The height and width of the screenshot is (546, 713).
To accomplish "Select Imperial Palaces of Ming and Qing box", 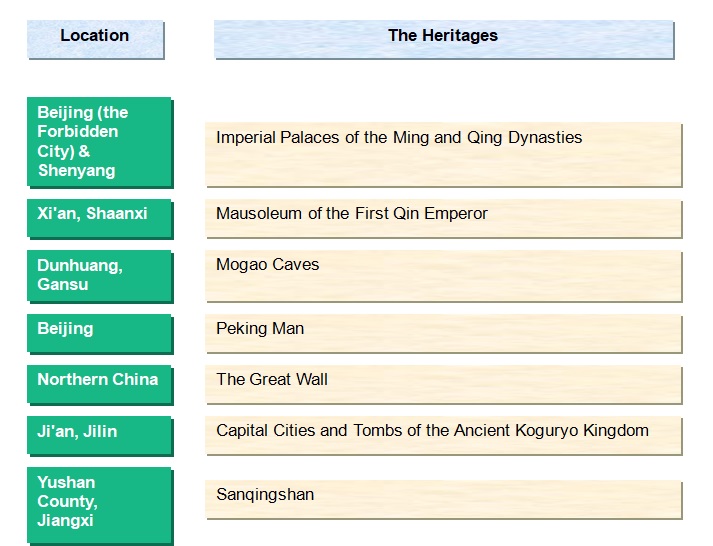I will tap(443, 153).
